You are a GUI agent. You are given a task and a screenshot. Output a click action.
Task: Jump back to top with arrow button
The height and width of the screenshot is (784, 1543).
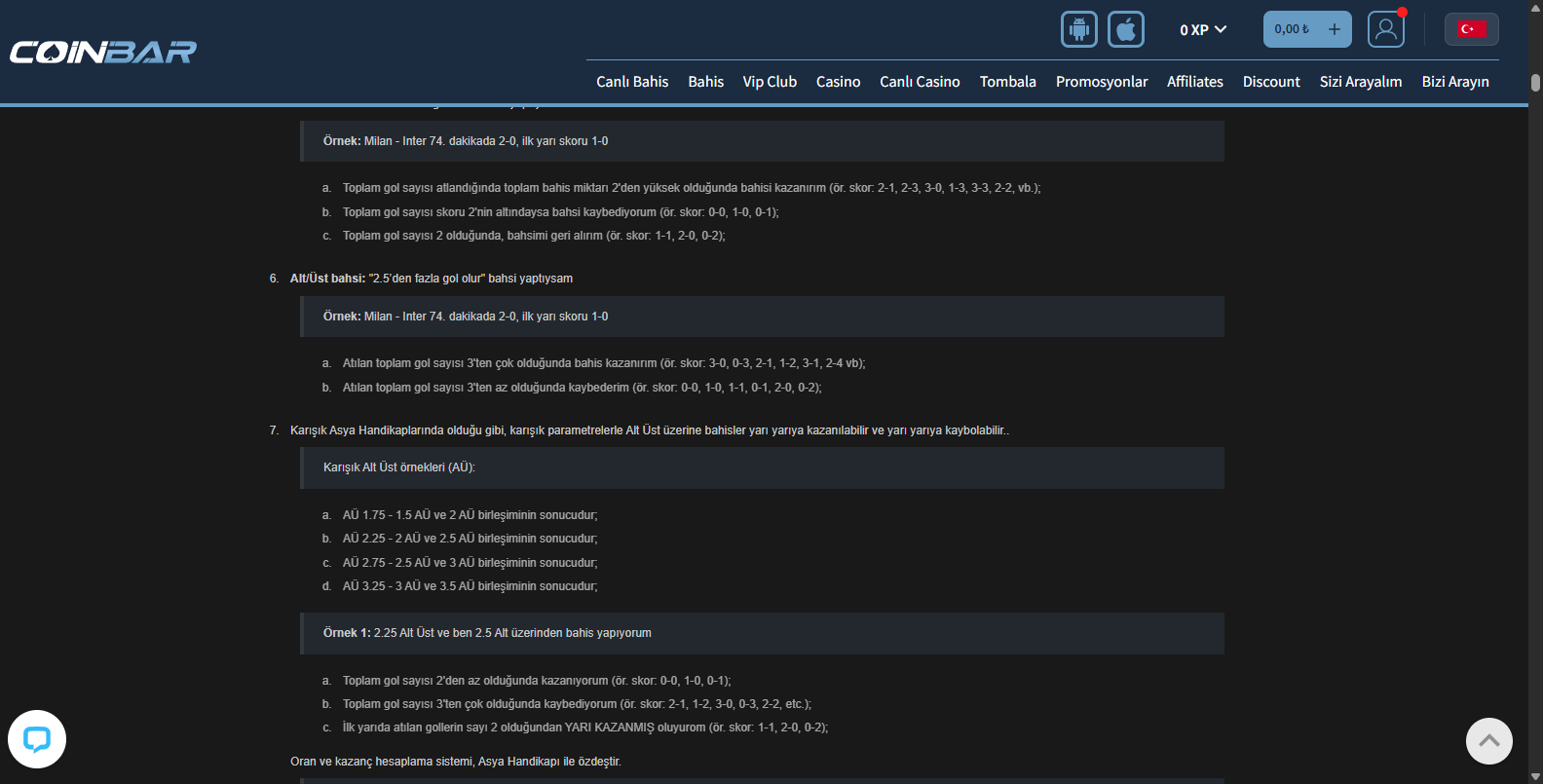(1489, 741)
